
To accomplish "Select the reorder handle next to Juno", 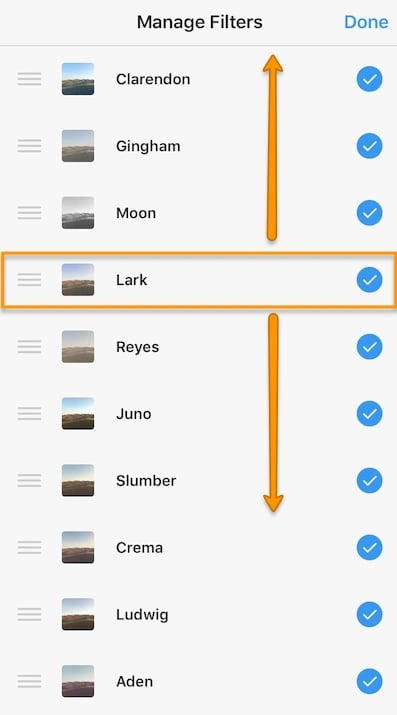I will 30,414.
